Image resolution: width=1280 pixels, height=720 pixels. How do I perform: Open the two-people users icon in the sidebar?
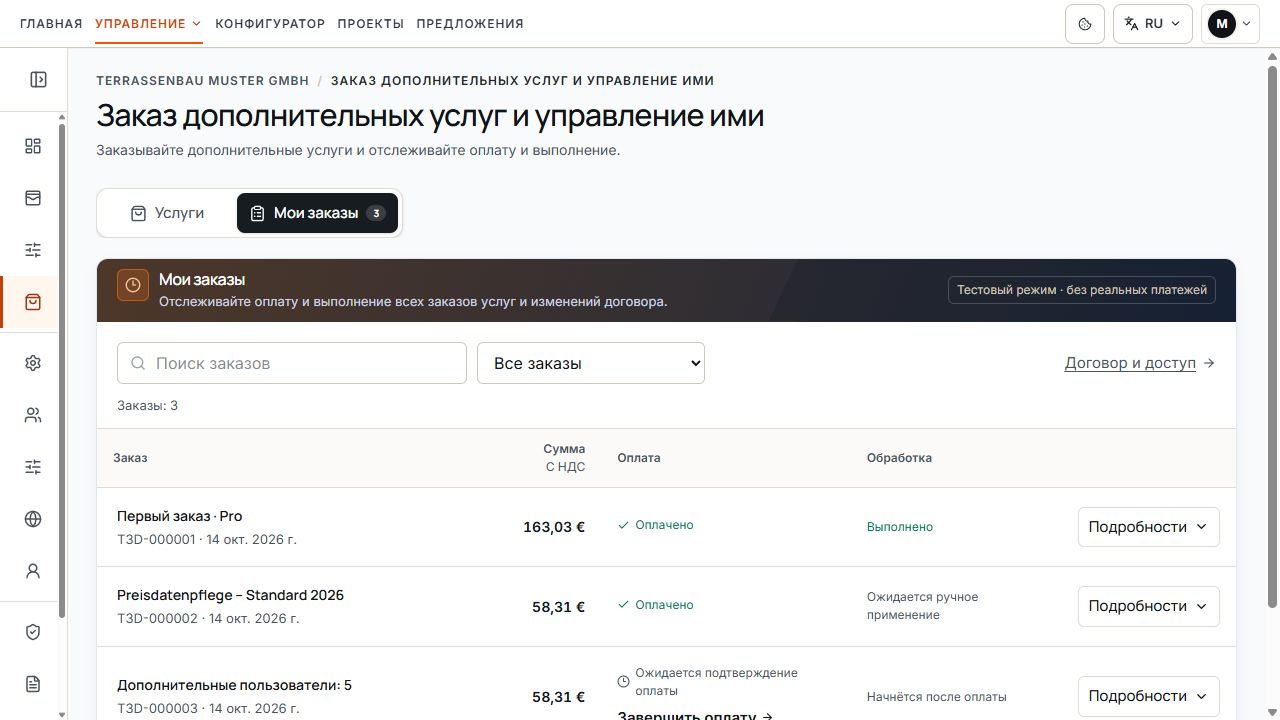pos(33,415)
